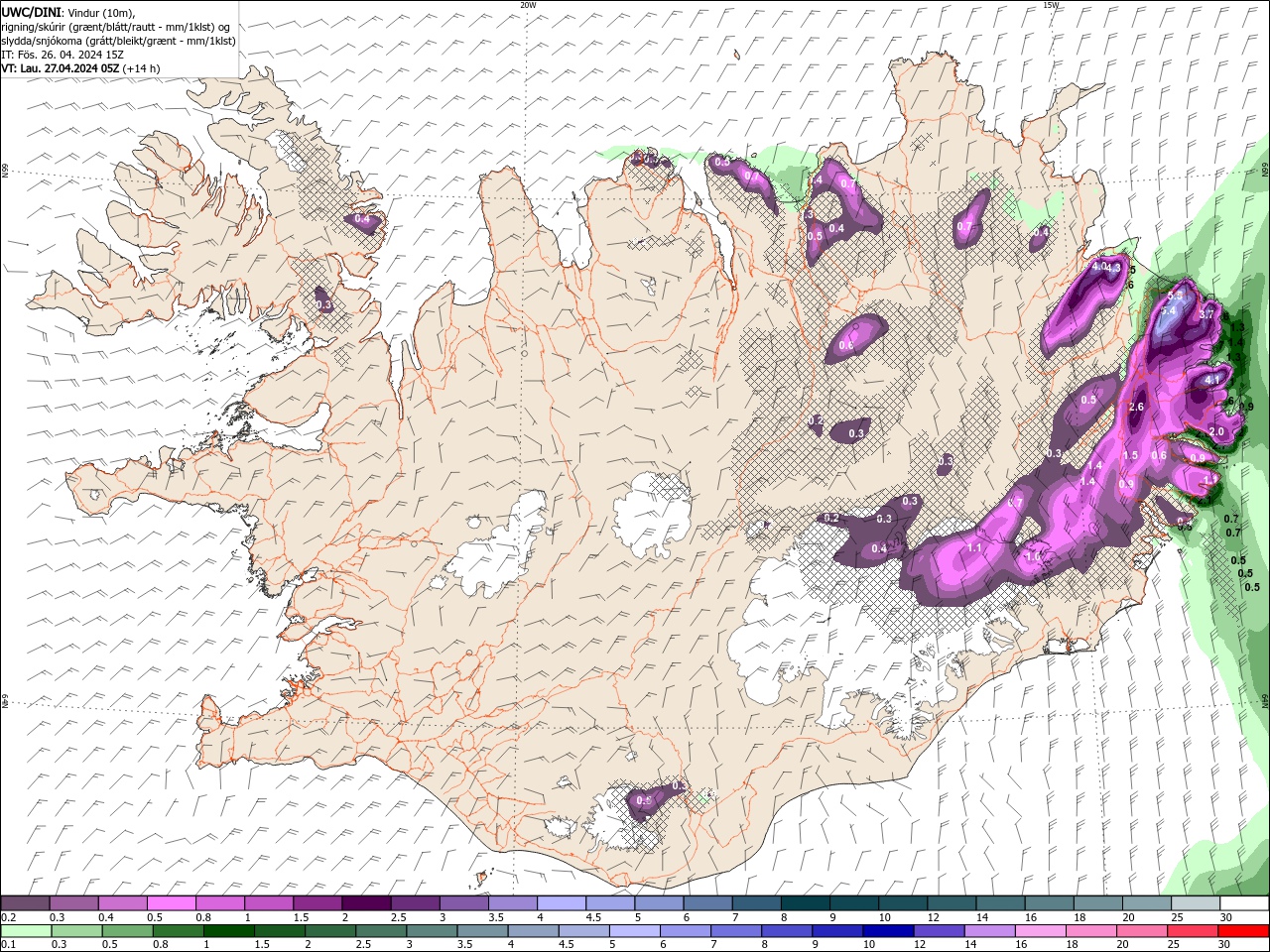Click the snow legend swatch labeled 0.2
1270x952 pixels.
point(25,903)
